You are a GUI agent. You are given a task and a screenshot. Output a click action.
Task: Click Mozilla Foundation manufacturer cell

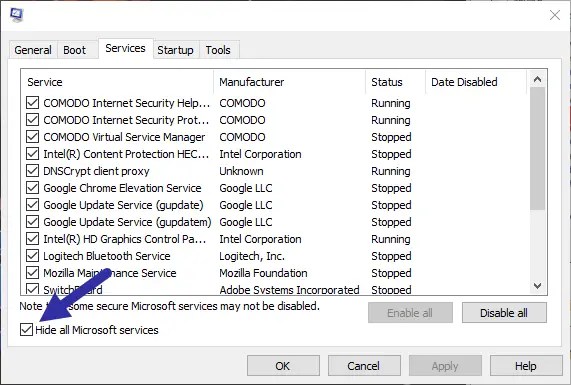tap(263, 273)
